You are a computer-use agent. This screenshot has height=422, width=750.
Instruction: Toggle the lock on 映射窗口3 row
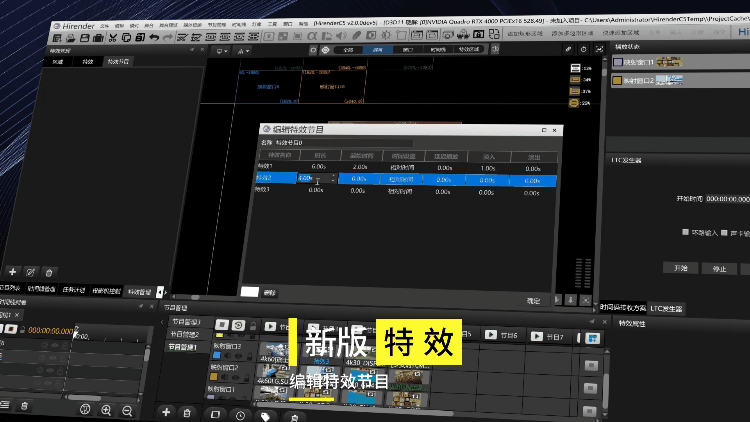coord(249,356)
